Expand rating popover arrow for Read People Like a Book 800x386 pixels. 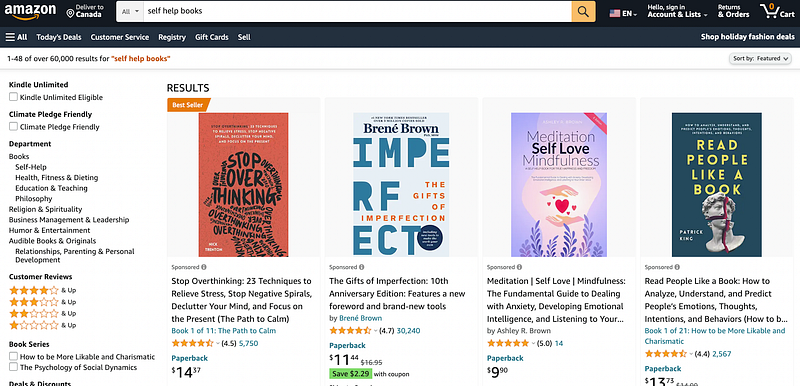pos(691,354)
